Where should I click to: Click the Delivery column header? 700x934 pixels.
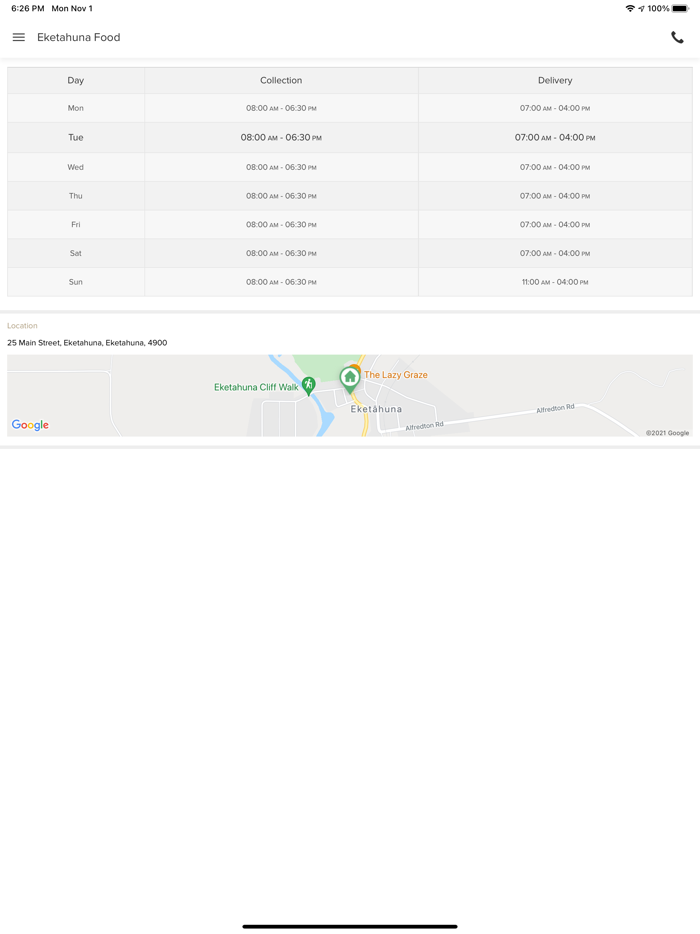(555, 80)
